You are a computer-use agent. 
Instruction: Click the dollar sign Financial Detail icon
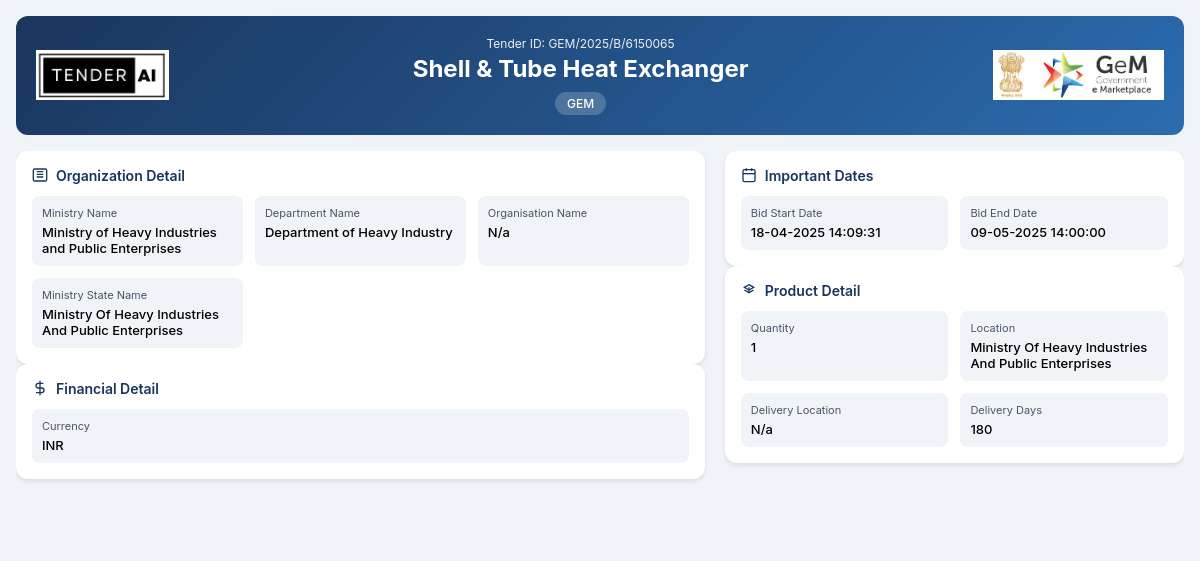(x=40, y=388)
